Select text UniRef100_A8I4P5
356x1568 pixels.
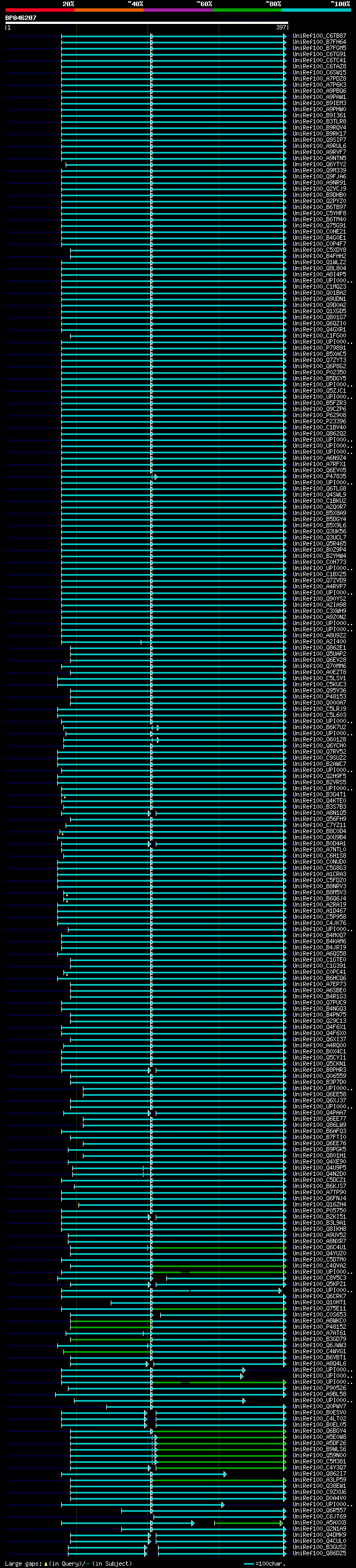click(319, 275)
